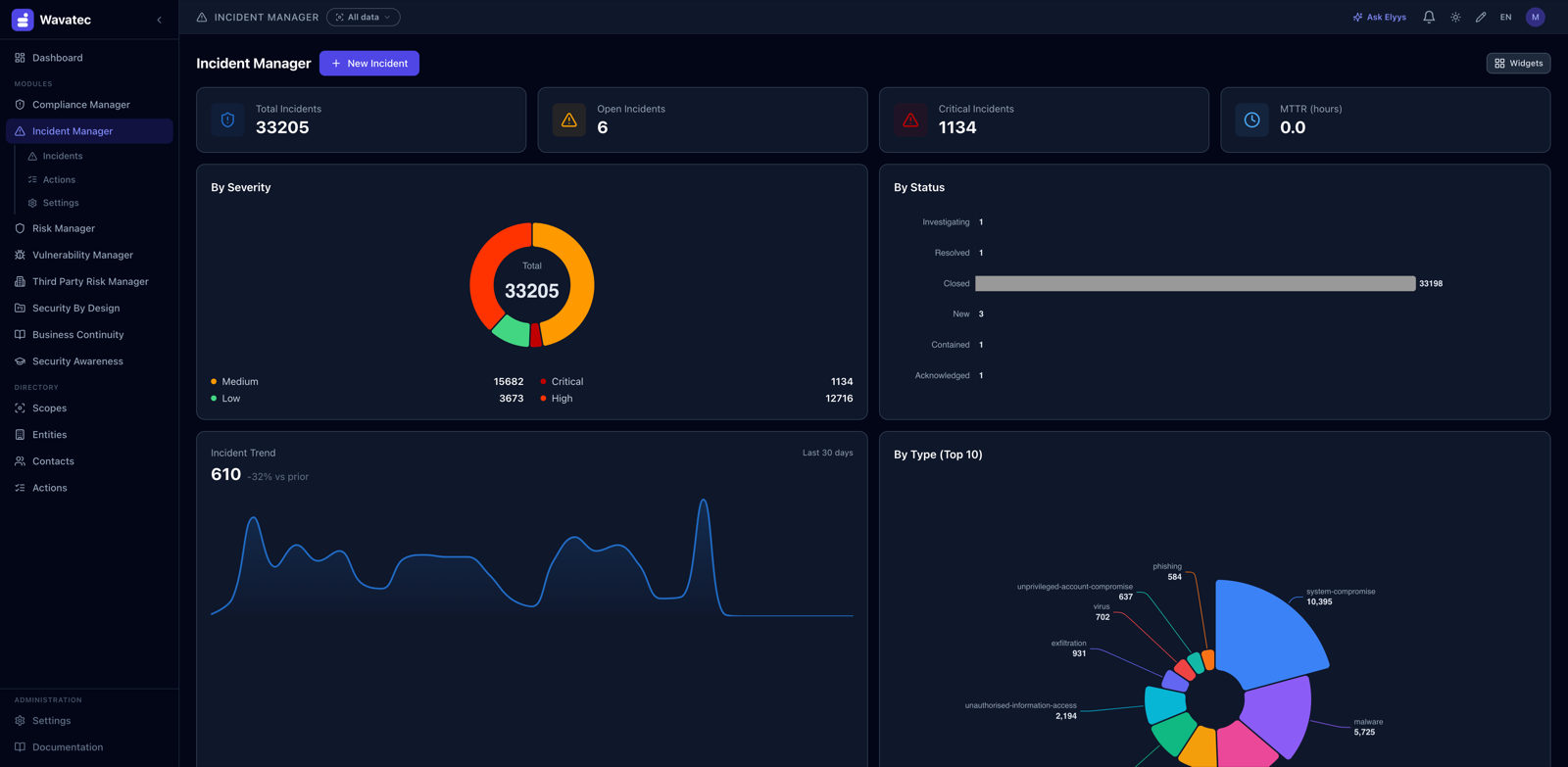
Task: Open the Widgets button
Action: [1518, 63]
